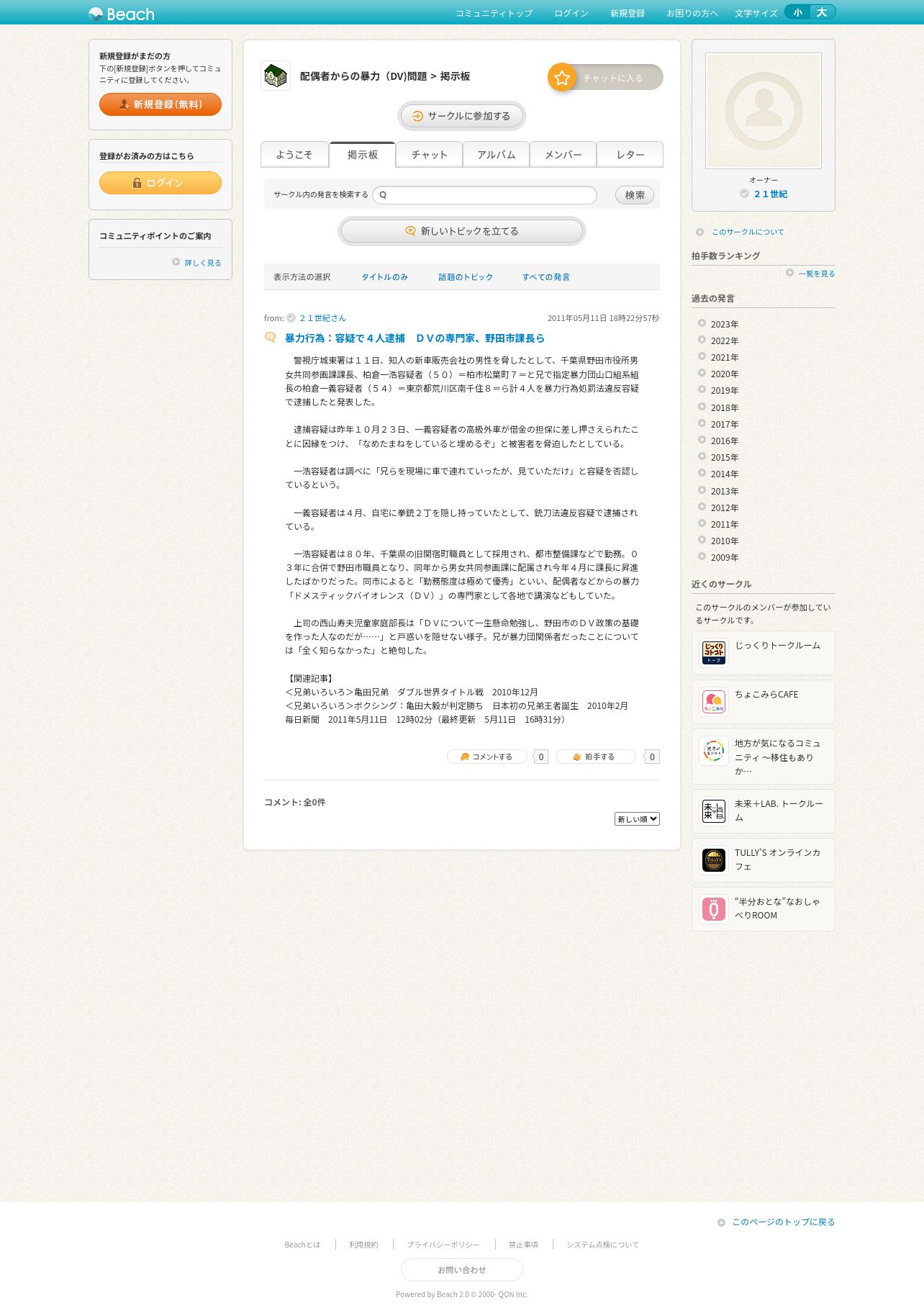Viewport: 924px width, 1313px height.
Task: Open お困りの方へ help link
Action: pos(692,14)
